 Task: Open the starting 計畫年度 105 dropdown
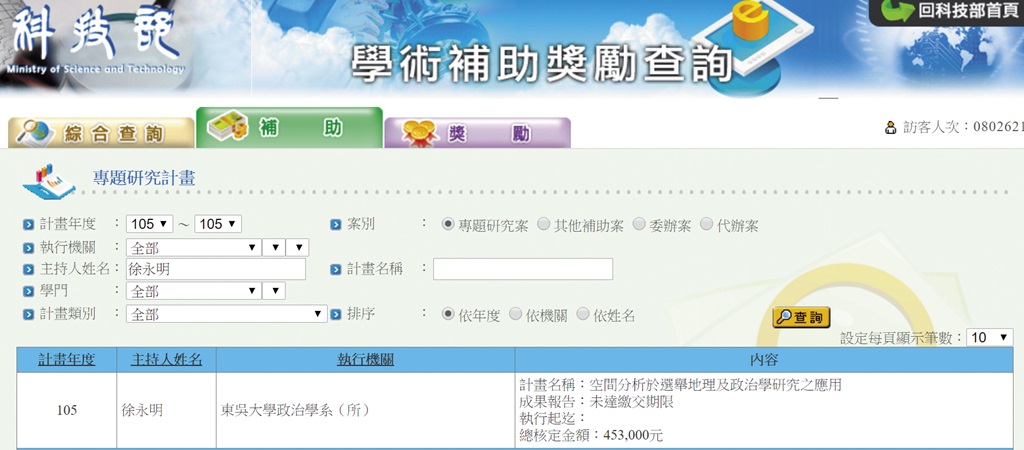tap(150, 224)
